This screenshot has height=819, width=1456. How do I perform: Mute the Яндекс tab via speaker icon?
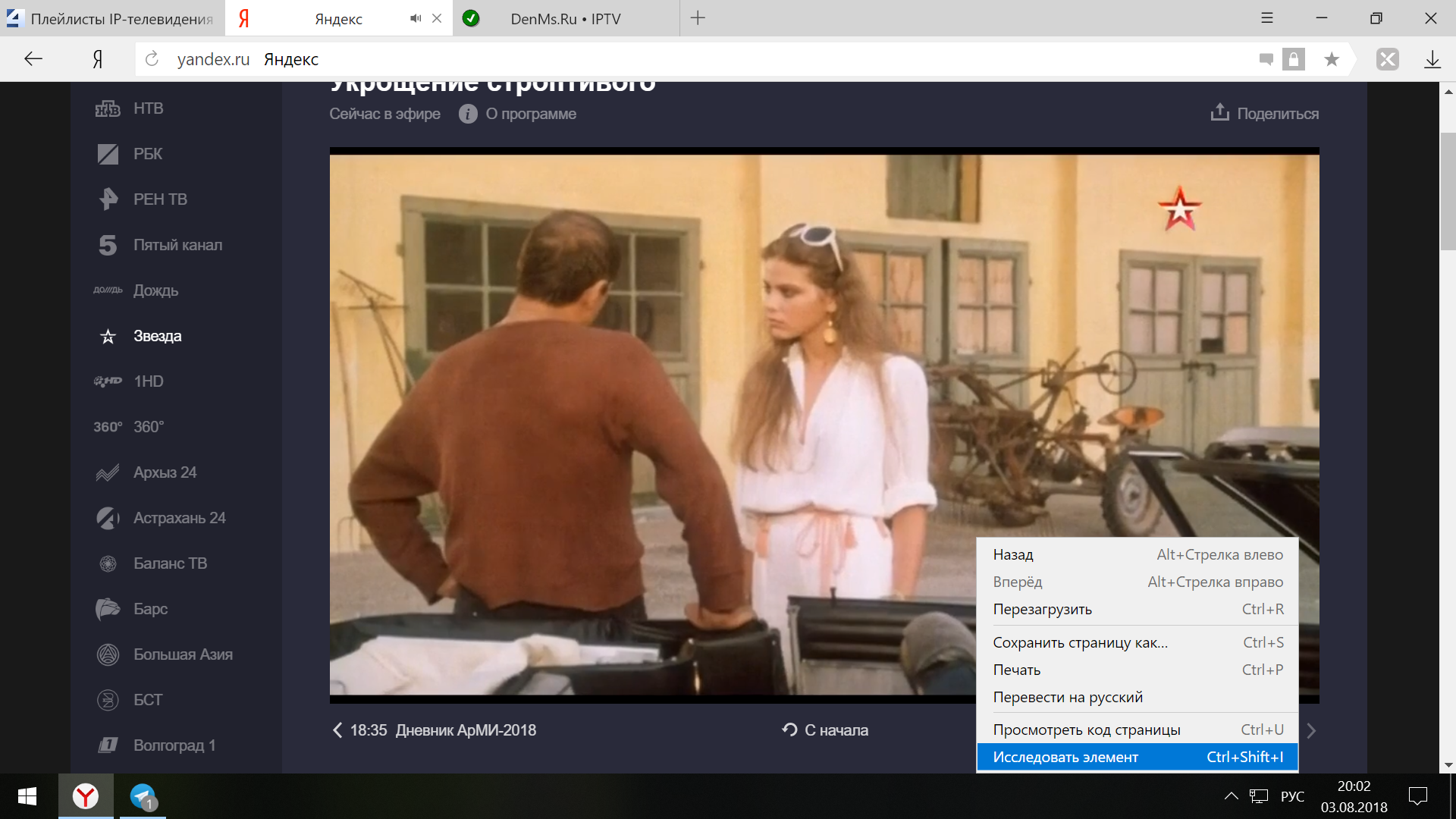[415, 18]
